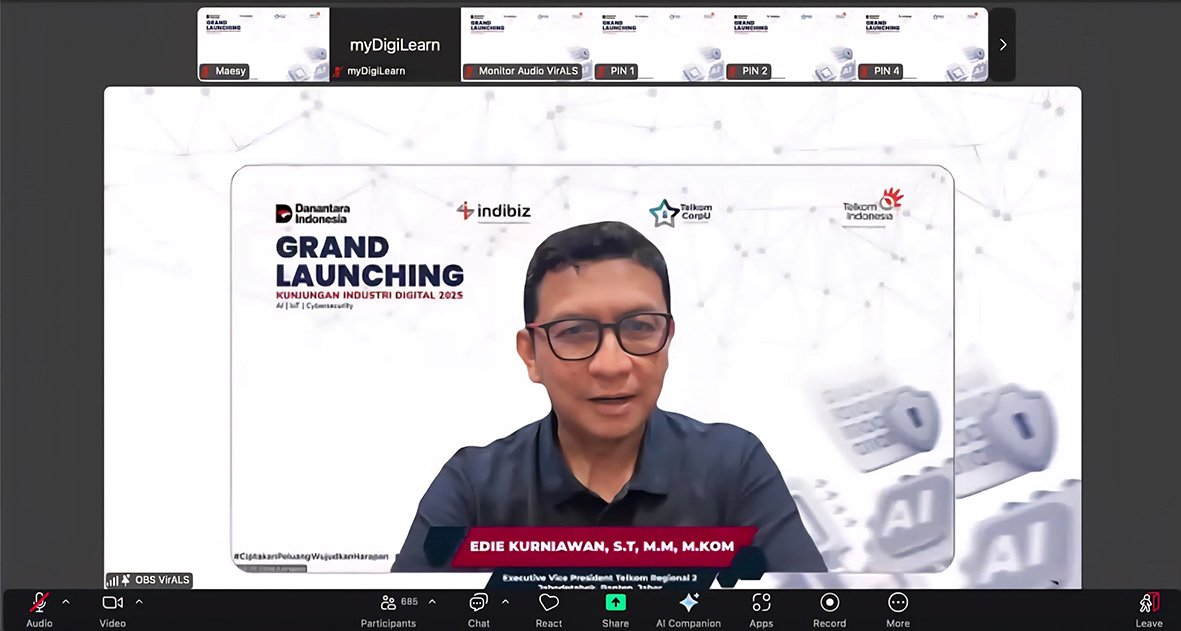Open the More options menu
Image resolution: width=1181 pixels, height=631 pixels.
(898, 602)
